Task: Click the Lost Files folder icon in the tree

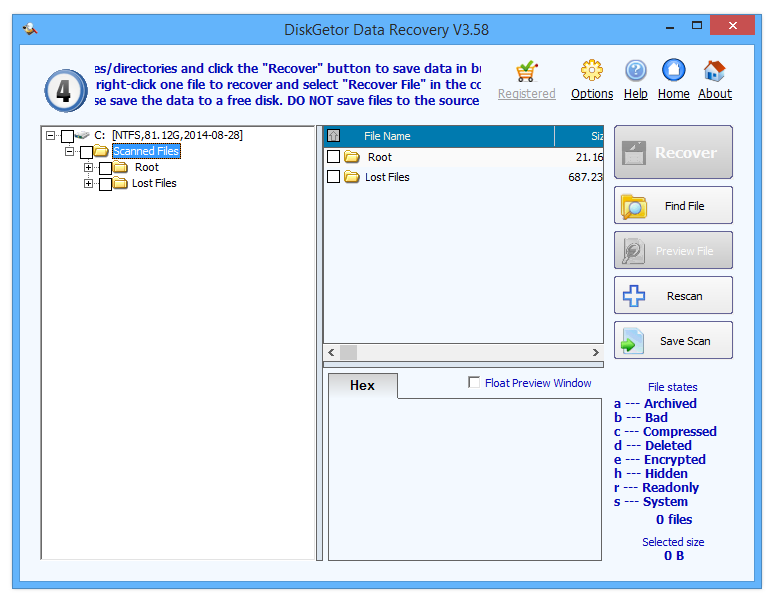Action: tap(120, 183)
